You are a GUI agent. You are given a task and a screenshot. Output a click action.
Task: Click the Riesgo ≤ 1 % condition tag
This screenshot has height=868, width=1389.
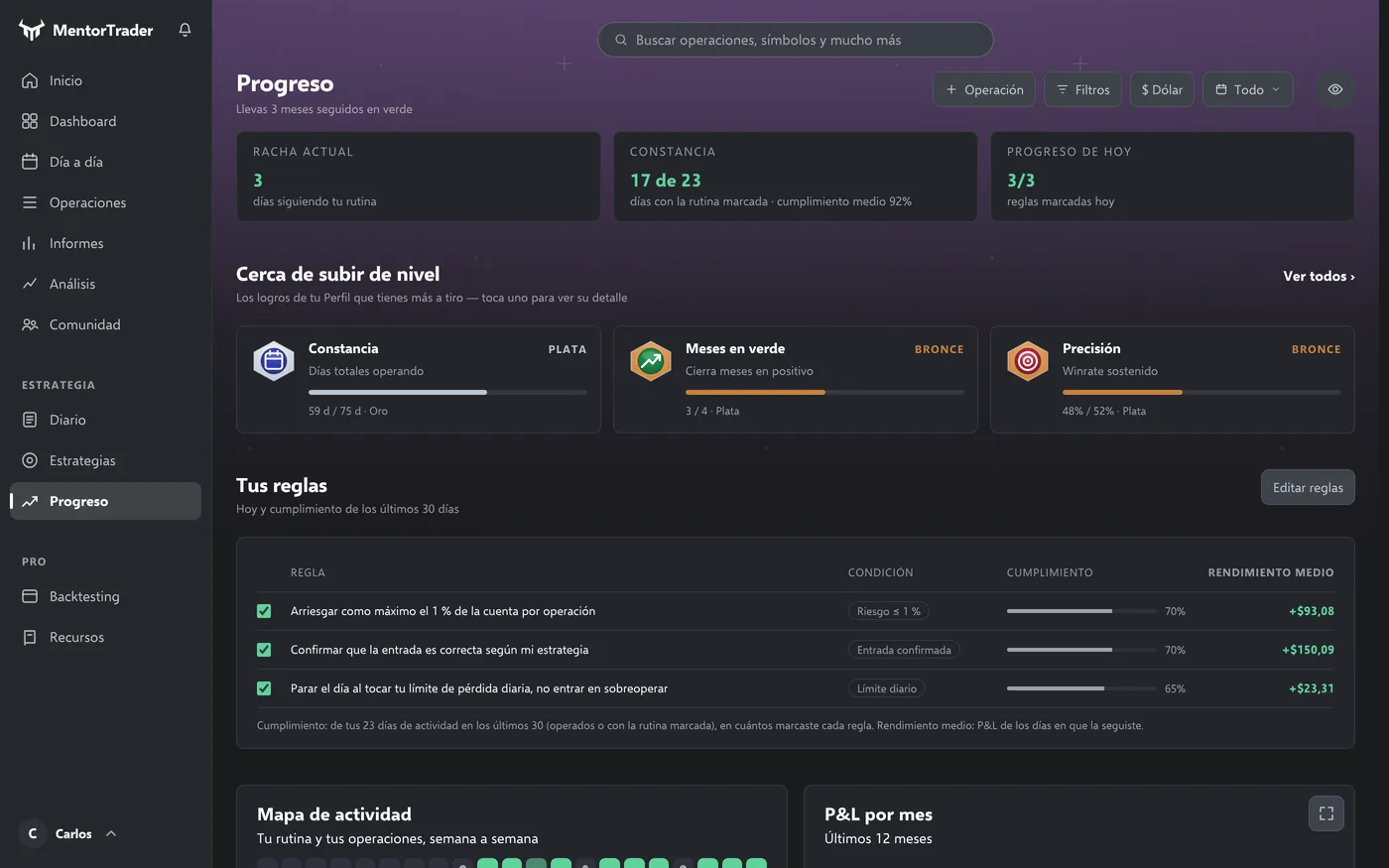[x=889, y=611]
